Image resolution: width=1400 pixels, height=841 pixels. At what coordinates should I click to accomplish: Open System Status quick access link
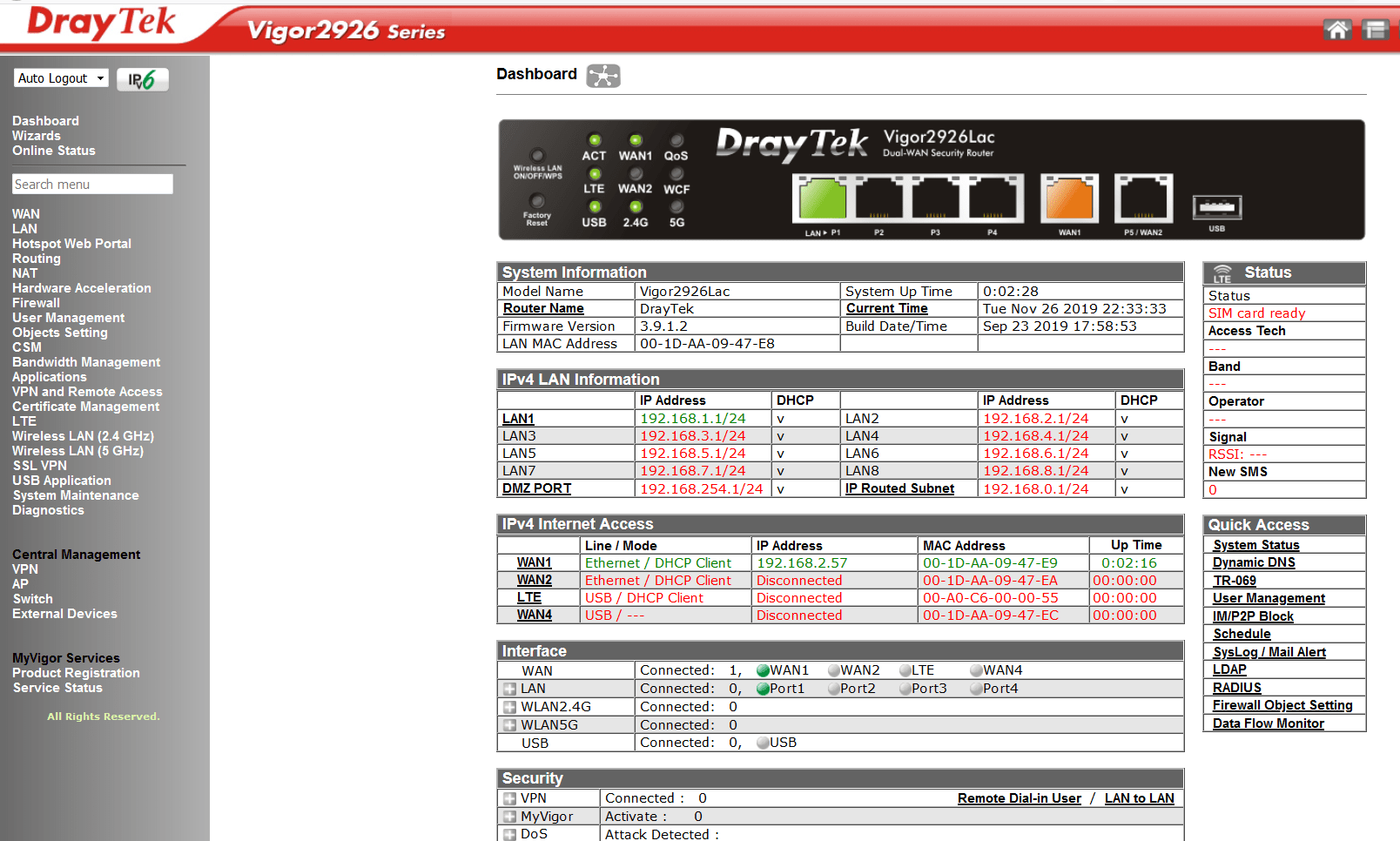(x=1256, y=545)
